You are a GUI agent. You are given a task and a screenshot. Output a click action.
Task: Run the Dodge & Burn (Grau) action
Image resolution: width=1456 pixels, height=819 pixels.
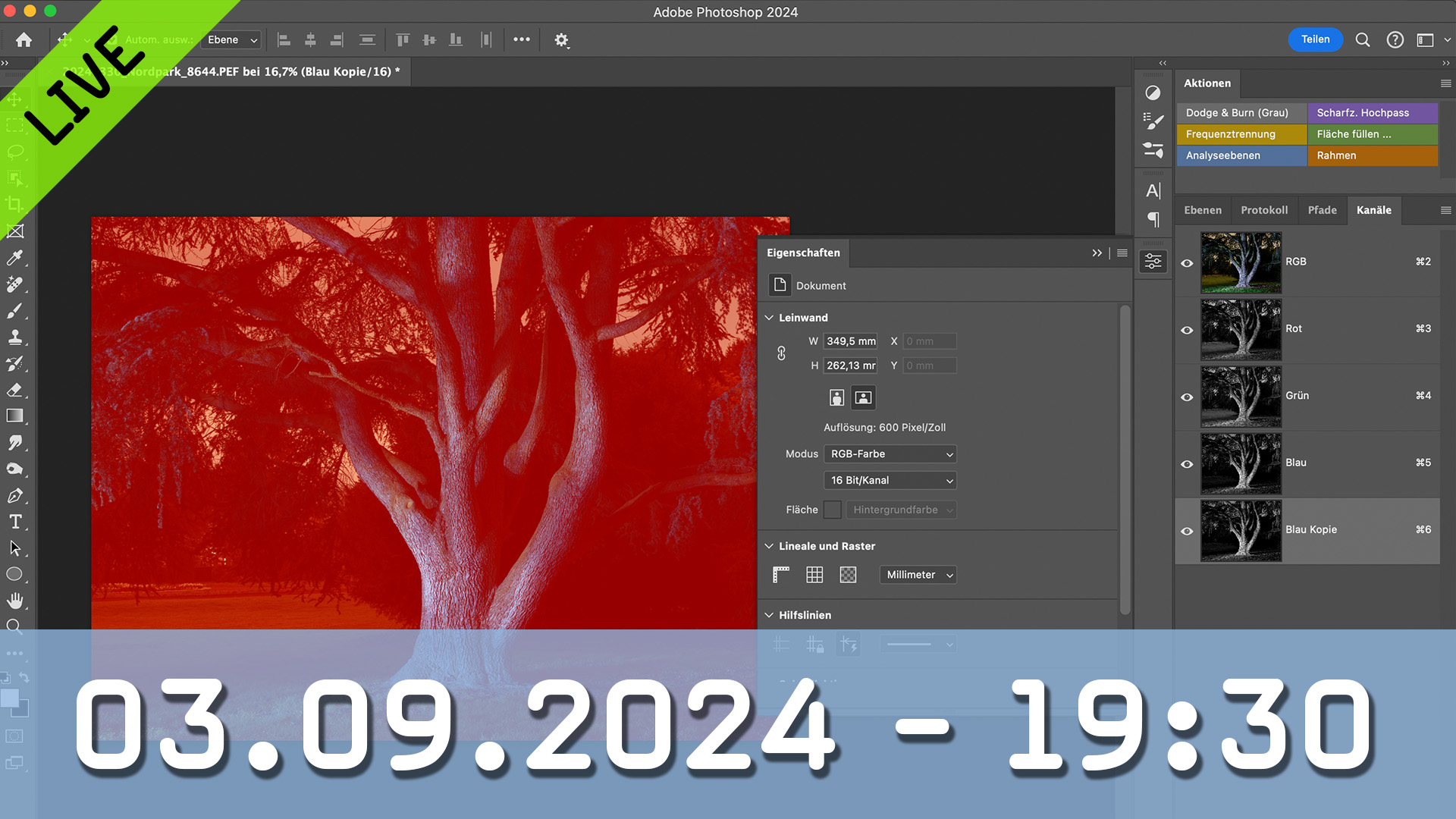click(1241, 113)
